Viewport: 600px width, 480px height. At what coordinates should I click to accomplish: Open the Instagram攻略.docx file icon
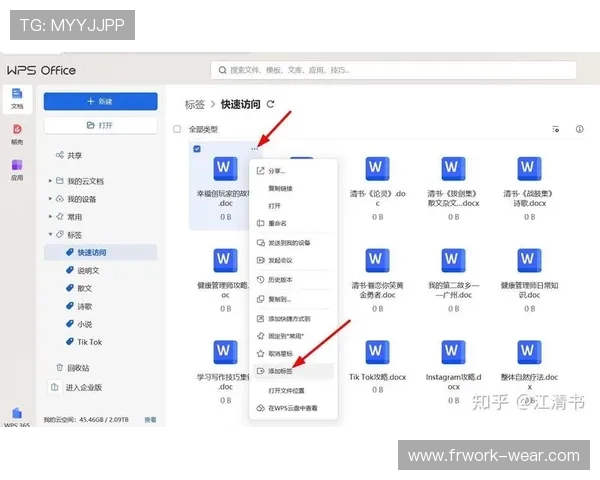[x=453, y=352]
